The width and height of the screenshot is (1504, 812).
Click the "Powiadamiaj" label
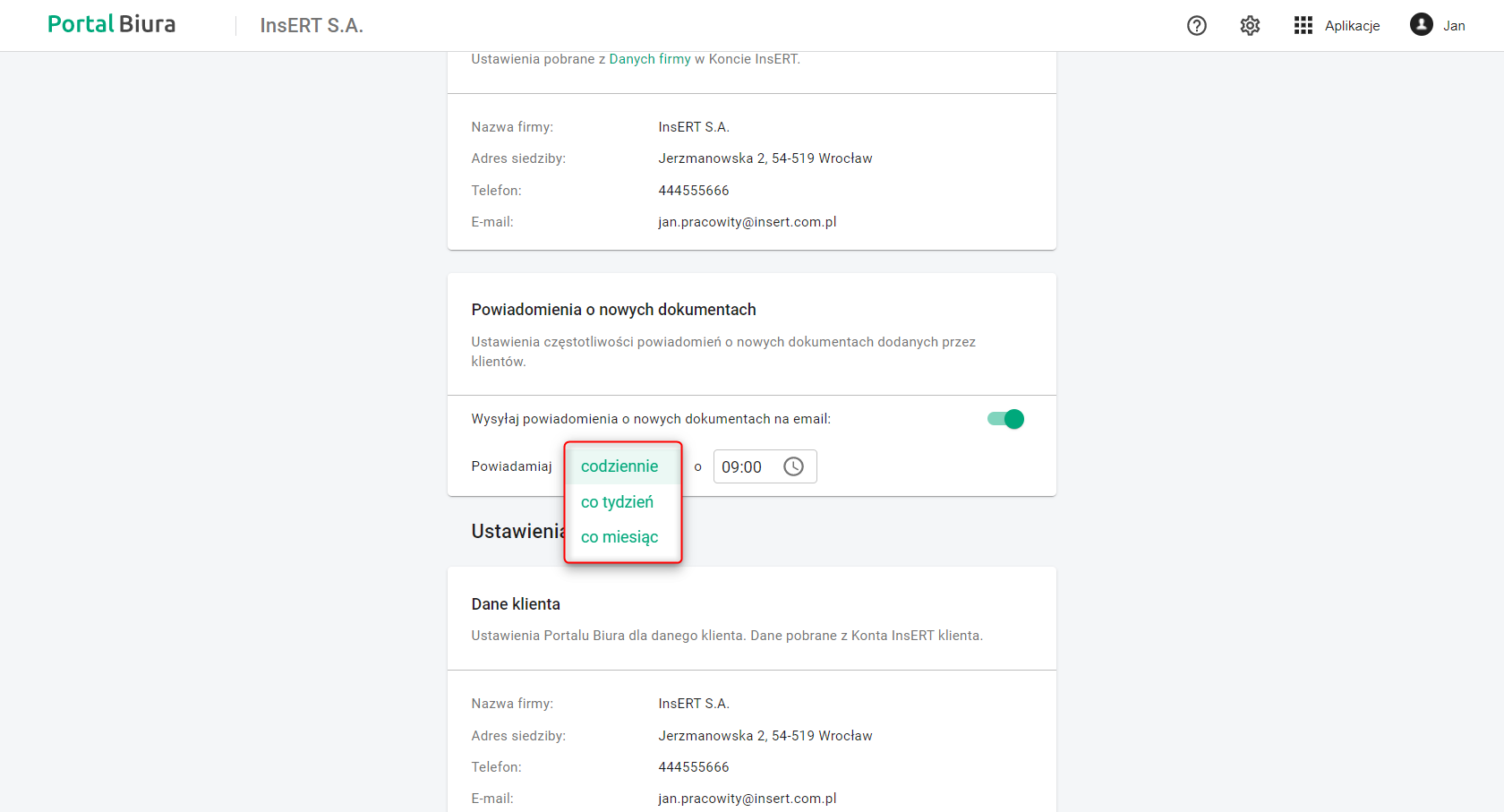[x=512, y=466]
